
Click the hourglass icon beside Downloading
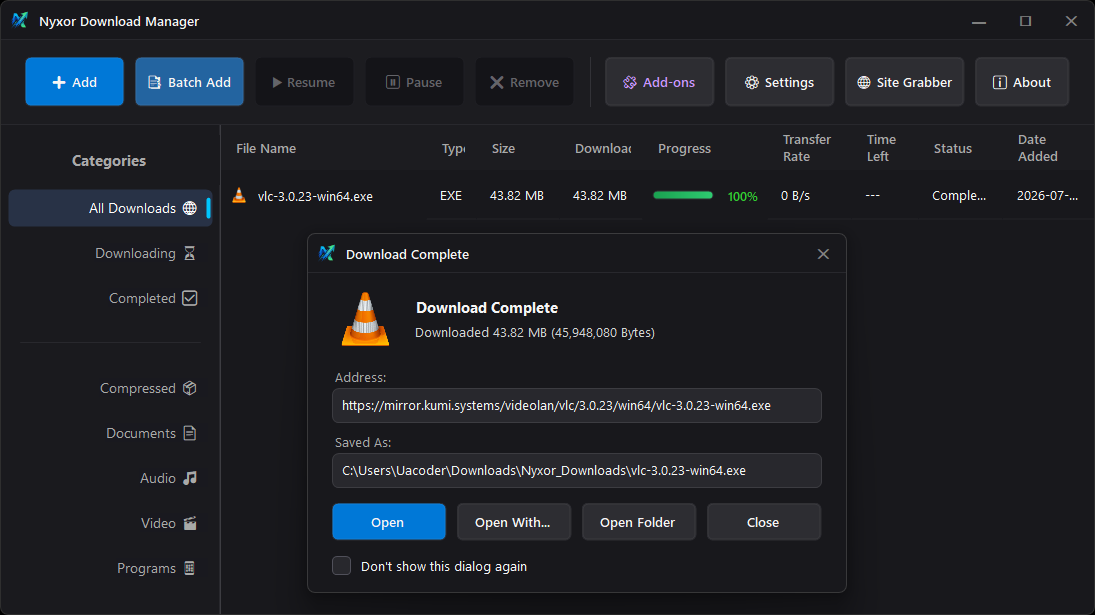tap(189, 253)
